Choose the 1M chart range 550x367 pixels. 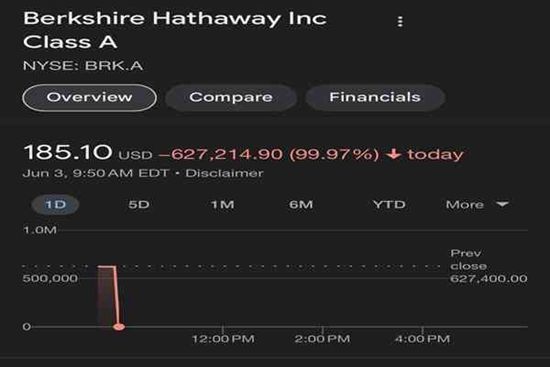pos(222,204)
